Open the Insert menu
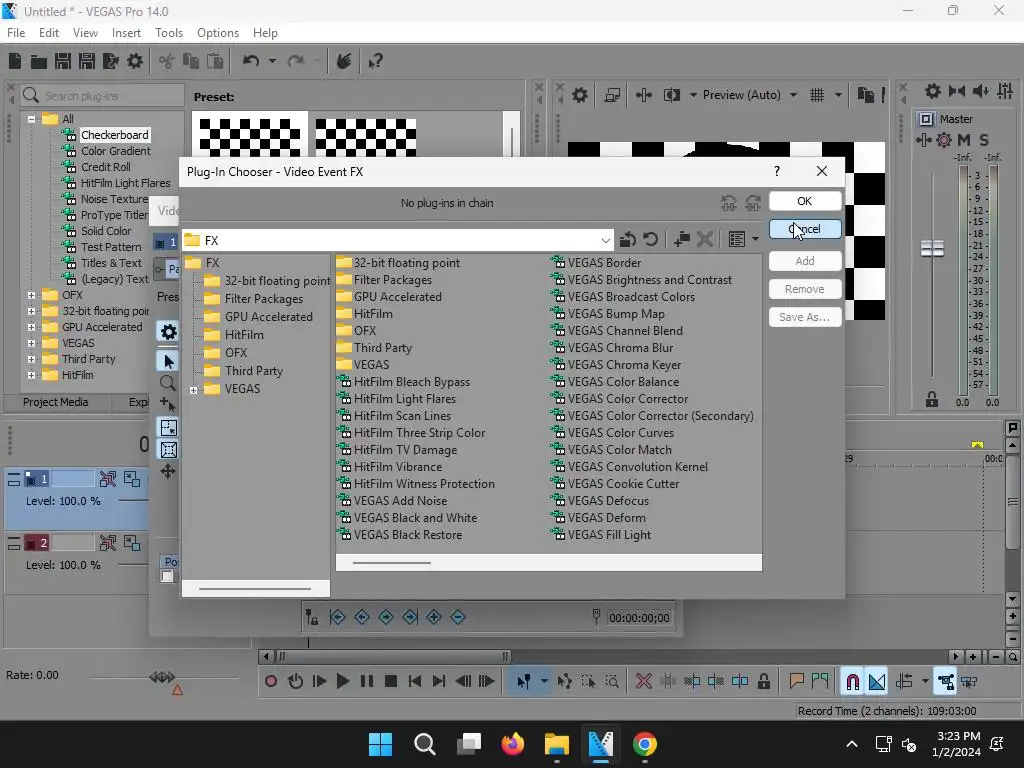The image size is (1024, 768). (126, 33)
